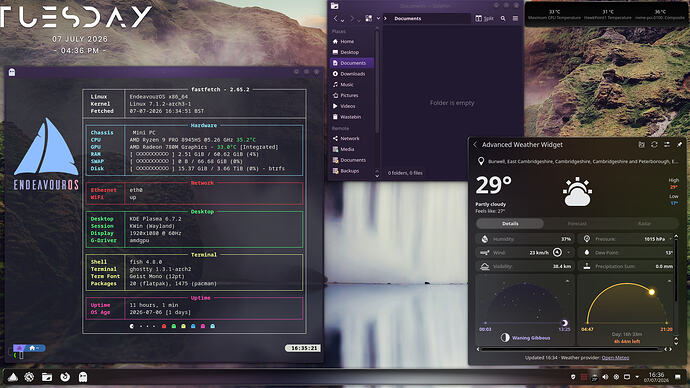This screenshot has width=690, height=388.
Task: Click Dolphin Places panel vertical scrollbar
Action: (x=377, y=81)
